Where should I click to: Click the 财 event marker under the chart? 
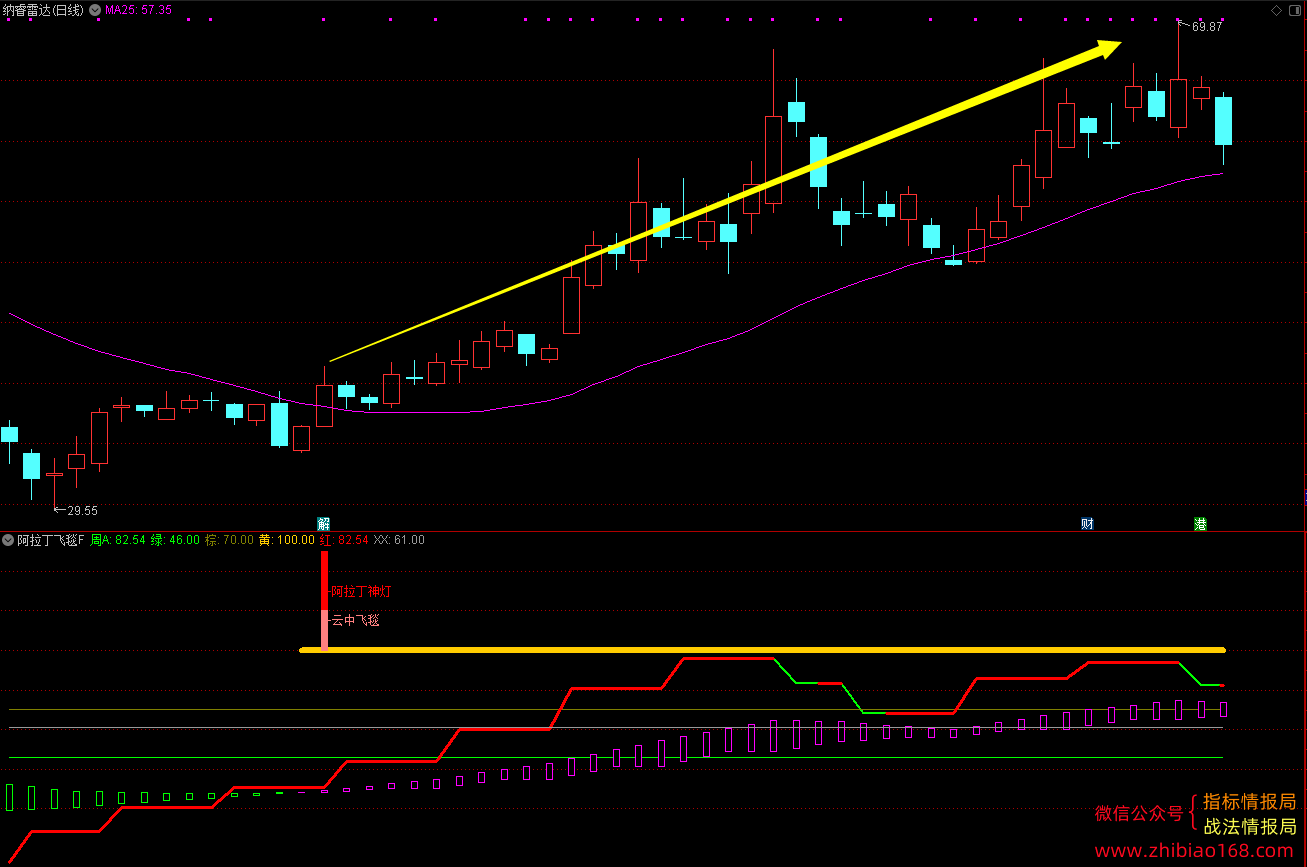click(x=1087, y=524)
